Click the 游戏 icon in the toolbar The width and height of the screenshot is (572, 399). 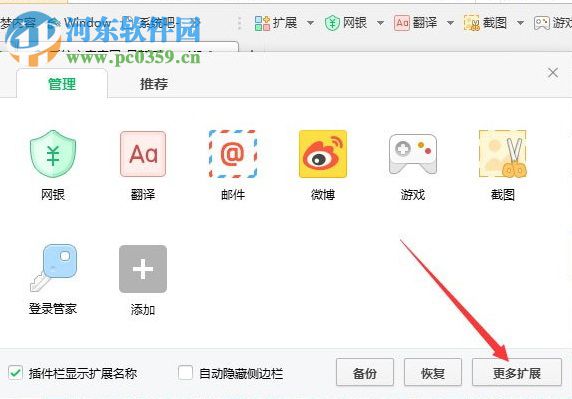pyautogui.click(x=541, y=23)
